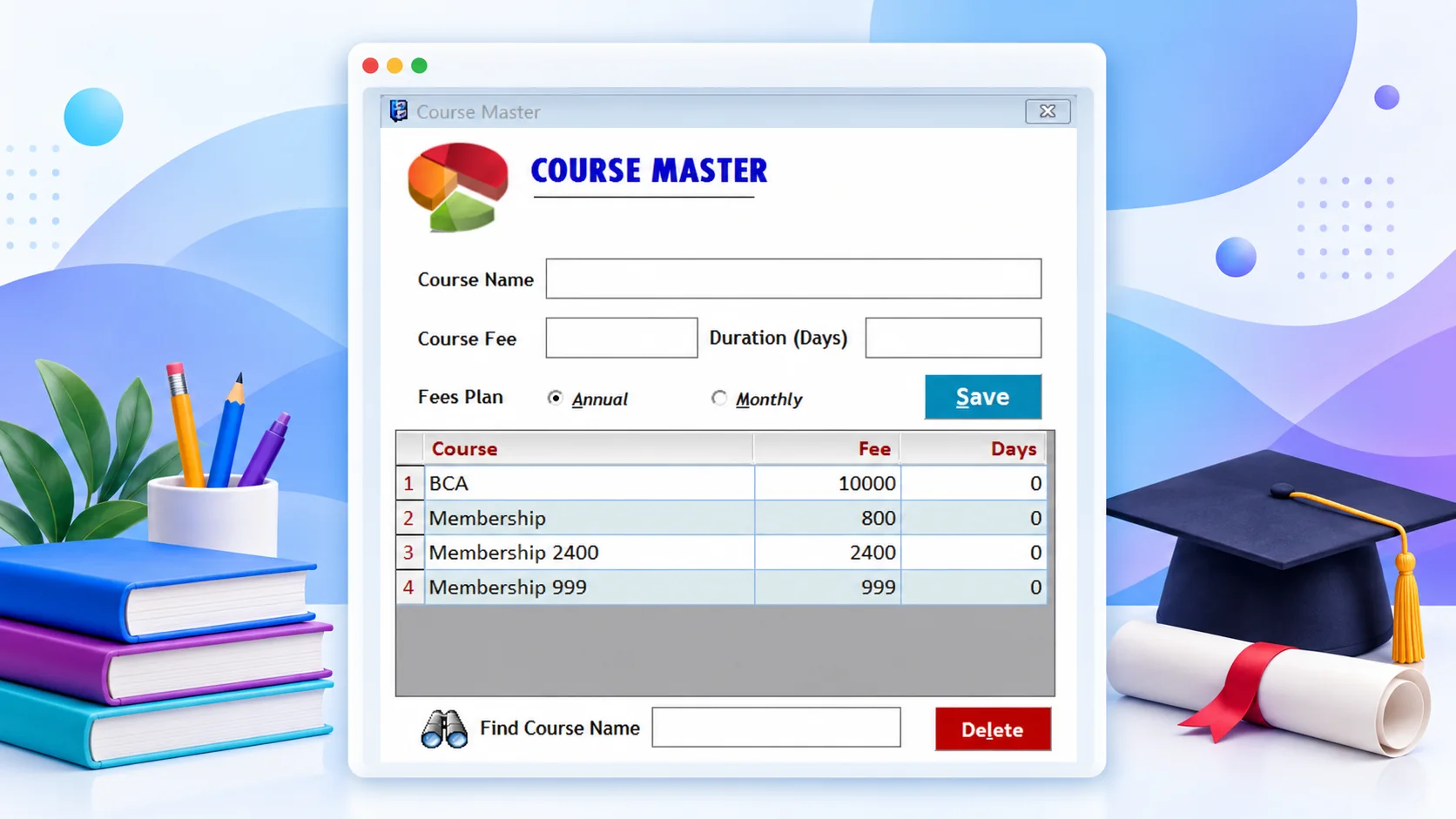This screenshot has width=1456, height=819.
Task: Click the 800 fee cell
Action: coord(827,518)
